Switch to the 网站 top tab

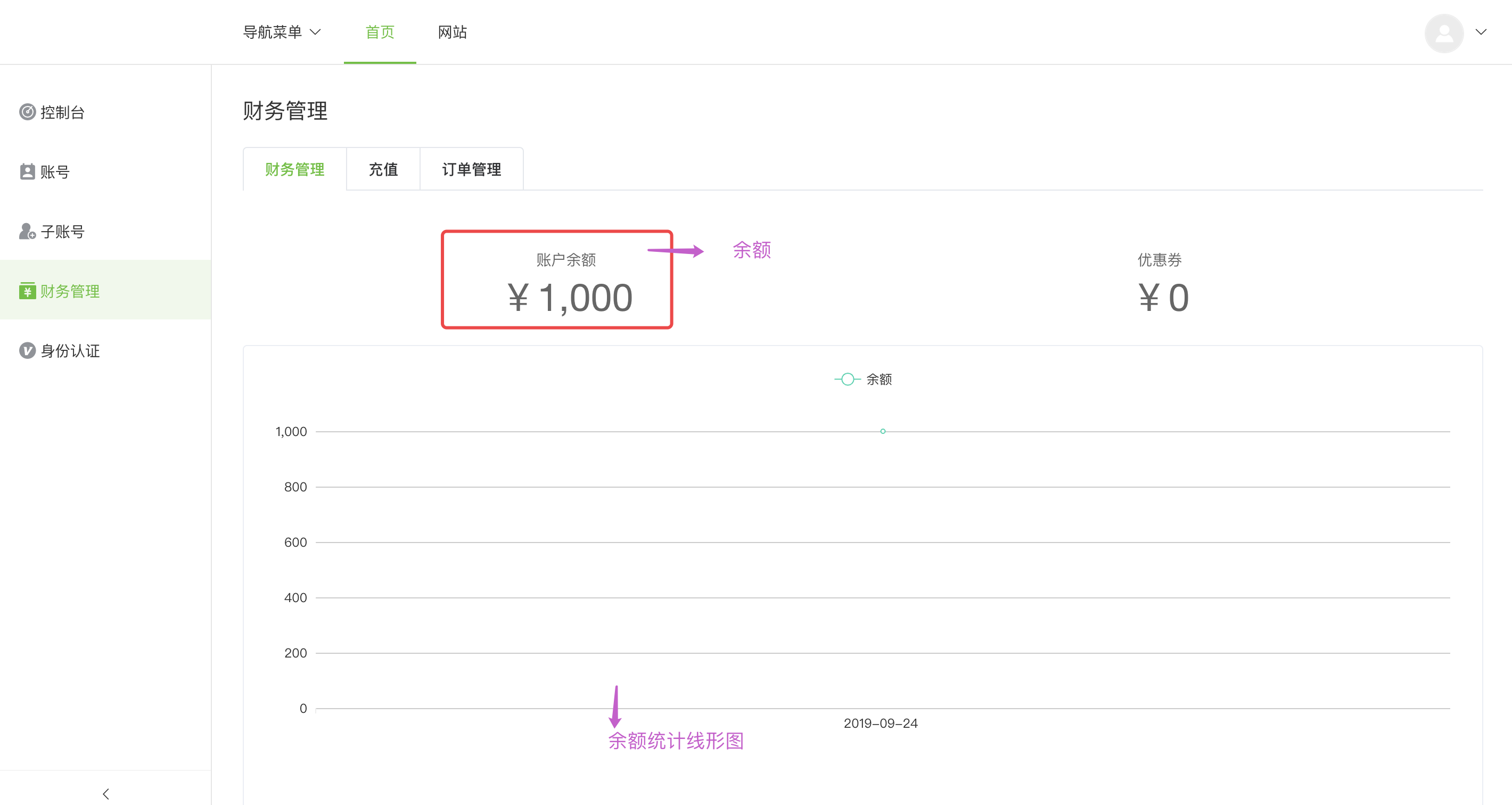coord(452,32)
